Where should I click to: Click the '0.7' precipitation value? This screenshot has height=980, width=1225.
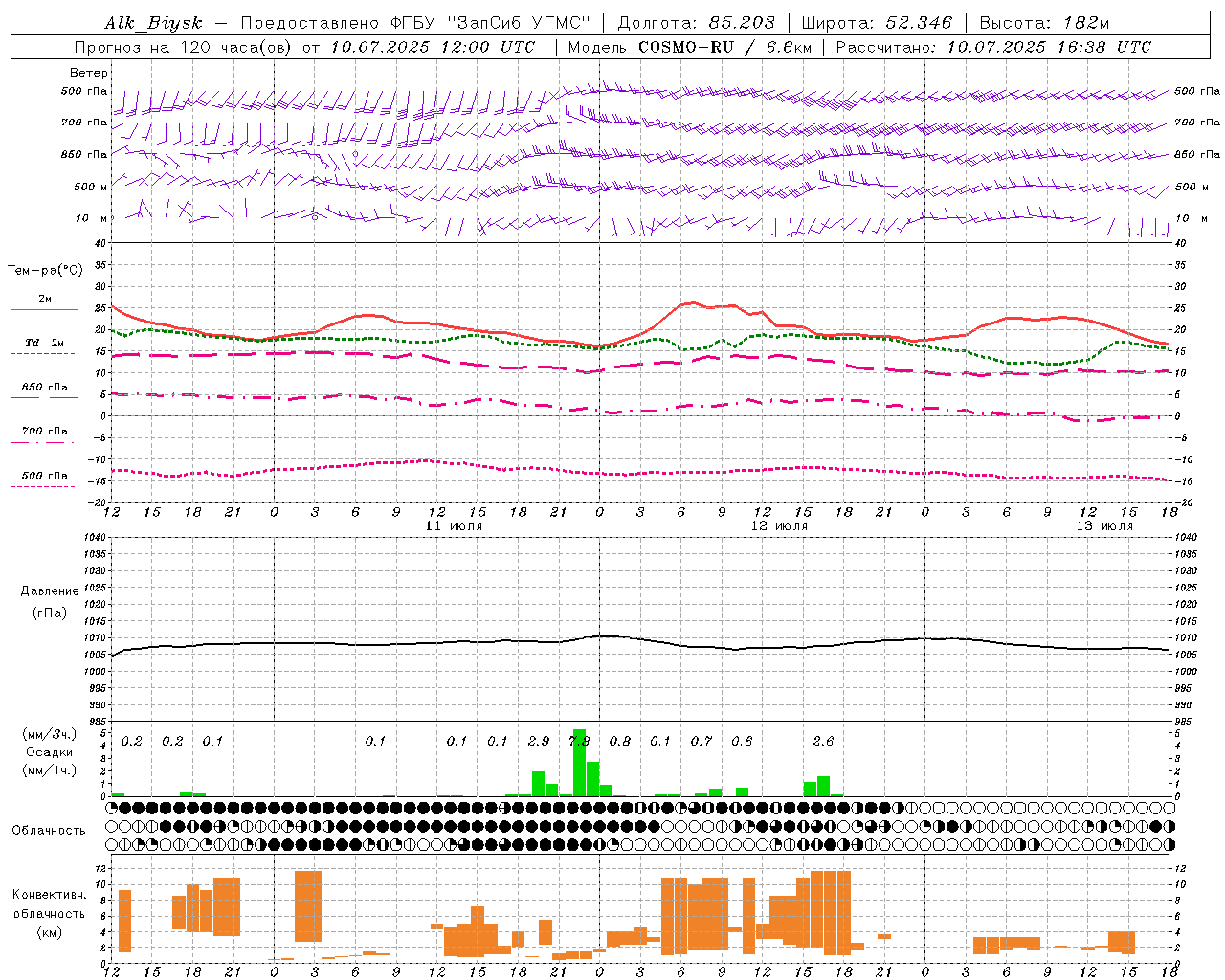(x=702, y=742)
